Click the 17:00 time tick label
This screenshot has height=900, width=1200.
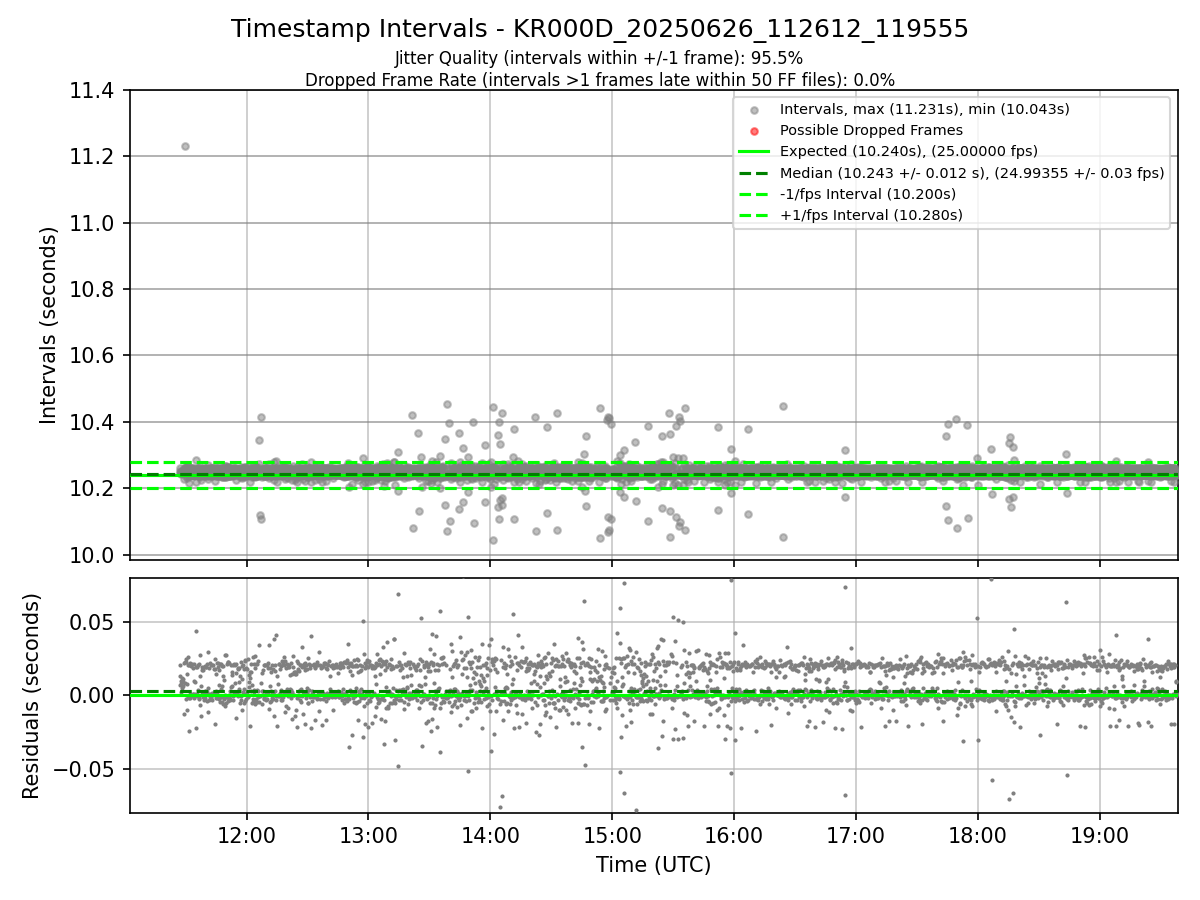pos(856,834)
